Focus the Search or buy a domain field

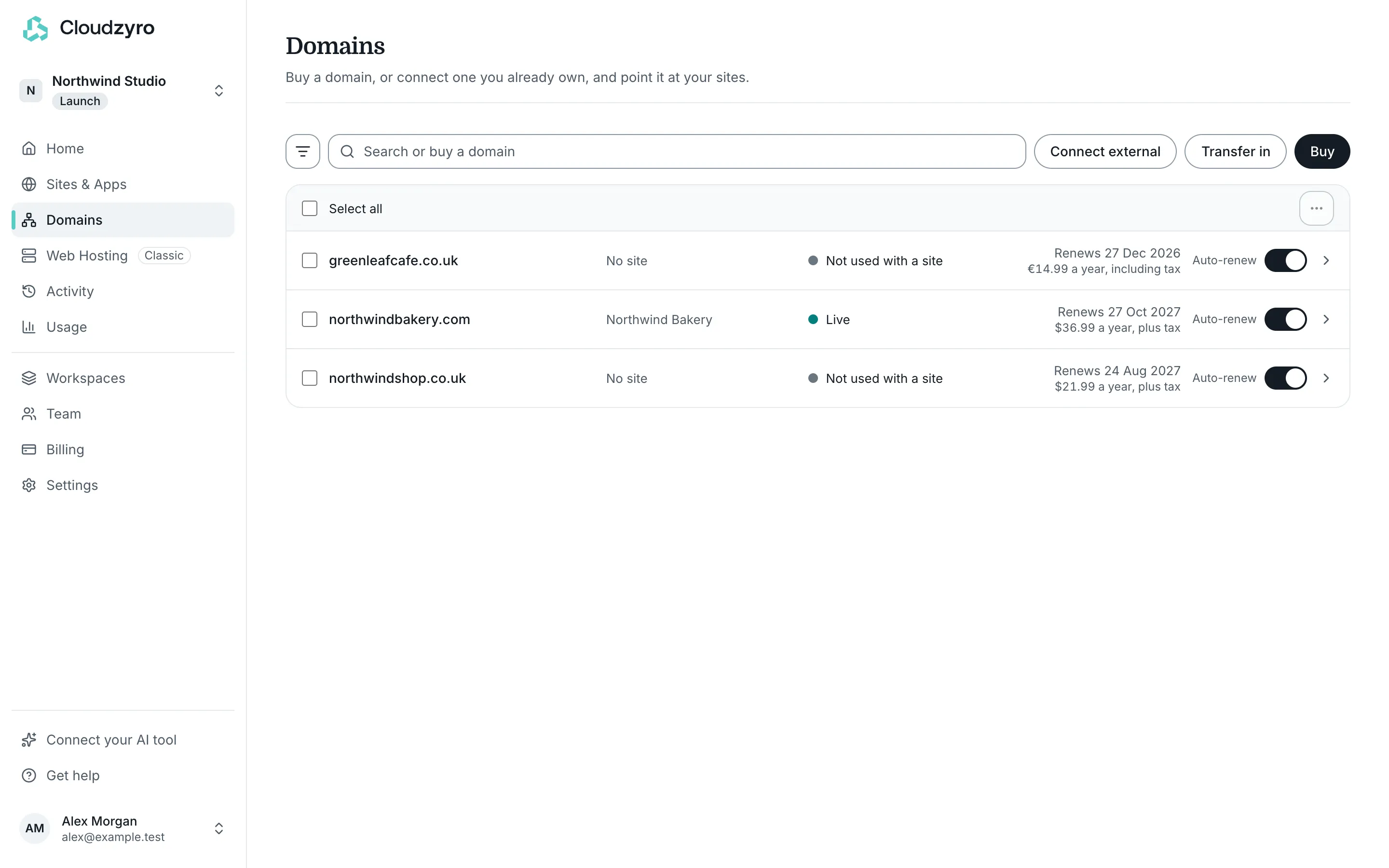(x=677, y=151)
